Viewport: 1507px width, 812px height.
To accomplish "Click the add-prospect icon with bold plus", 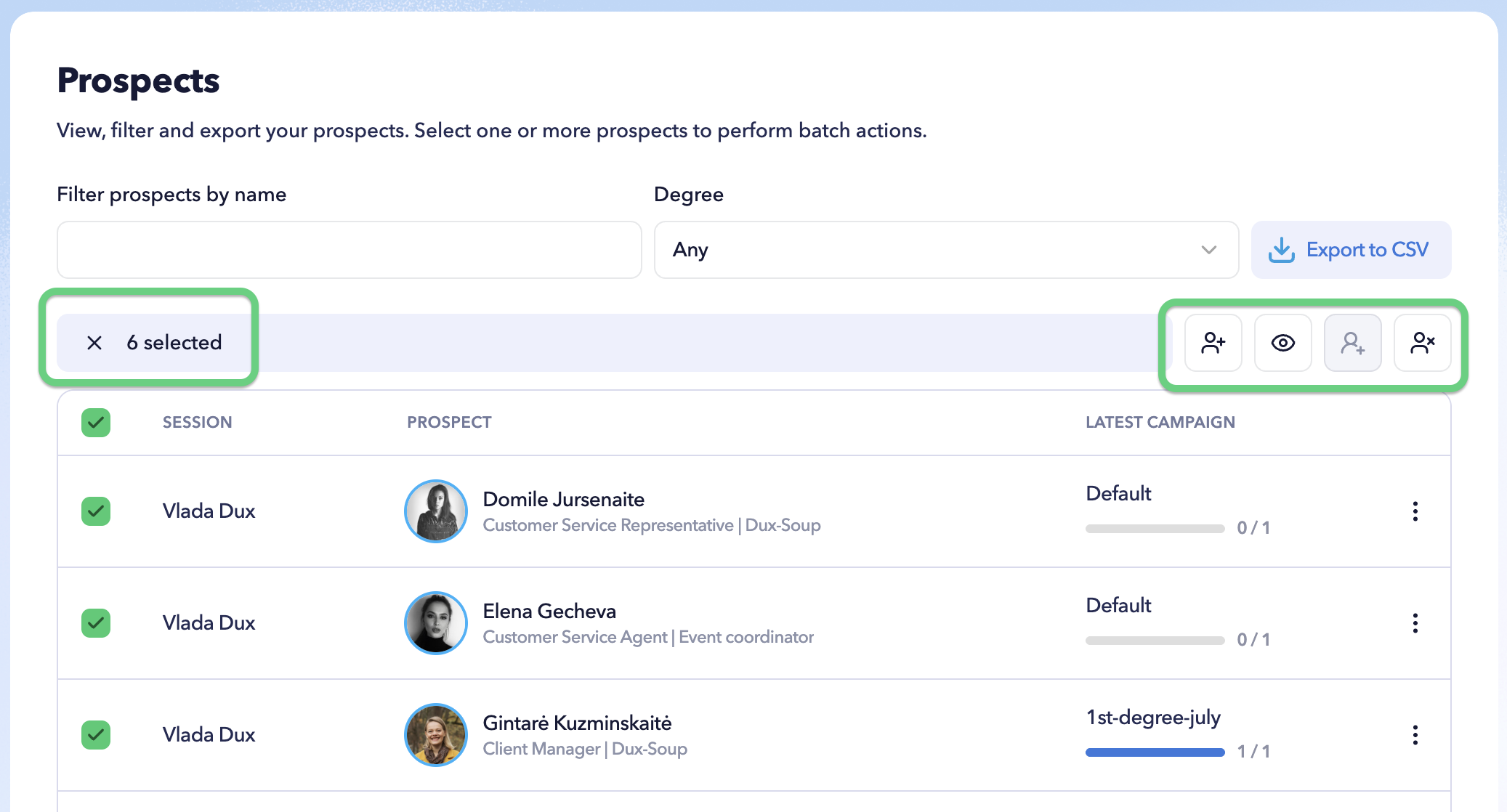I will [x=1213, y=343].
